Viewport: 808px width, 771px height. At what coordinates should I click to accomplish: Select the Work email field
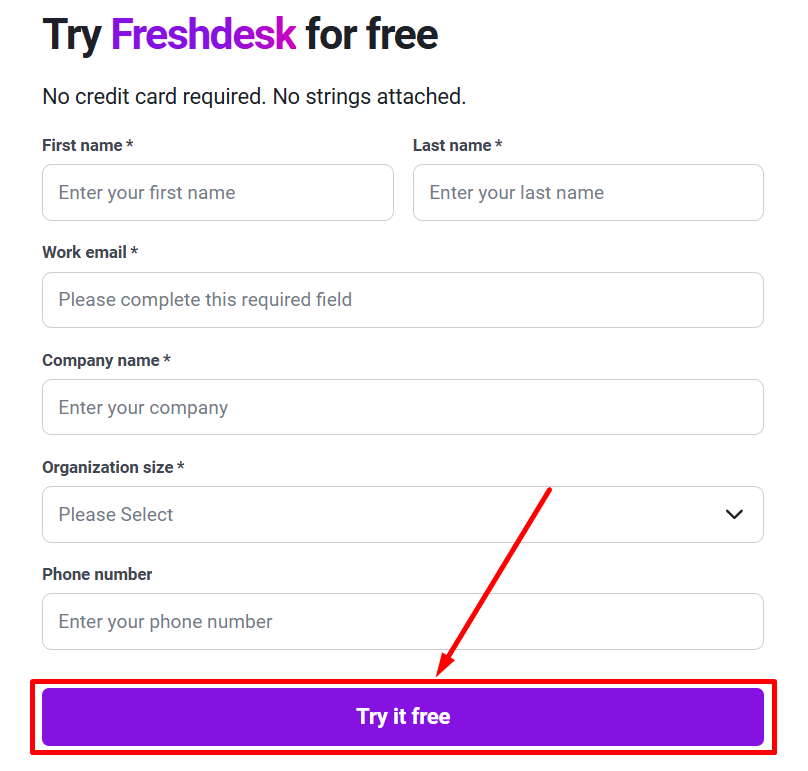click(402, 300)
